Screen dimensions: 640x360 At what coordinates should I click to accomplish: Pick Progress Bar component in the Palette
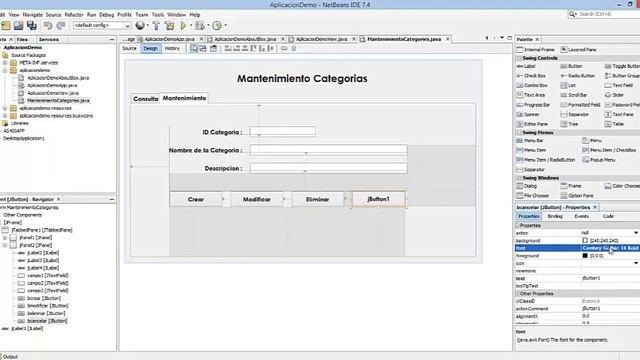[x=533, y=105]
